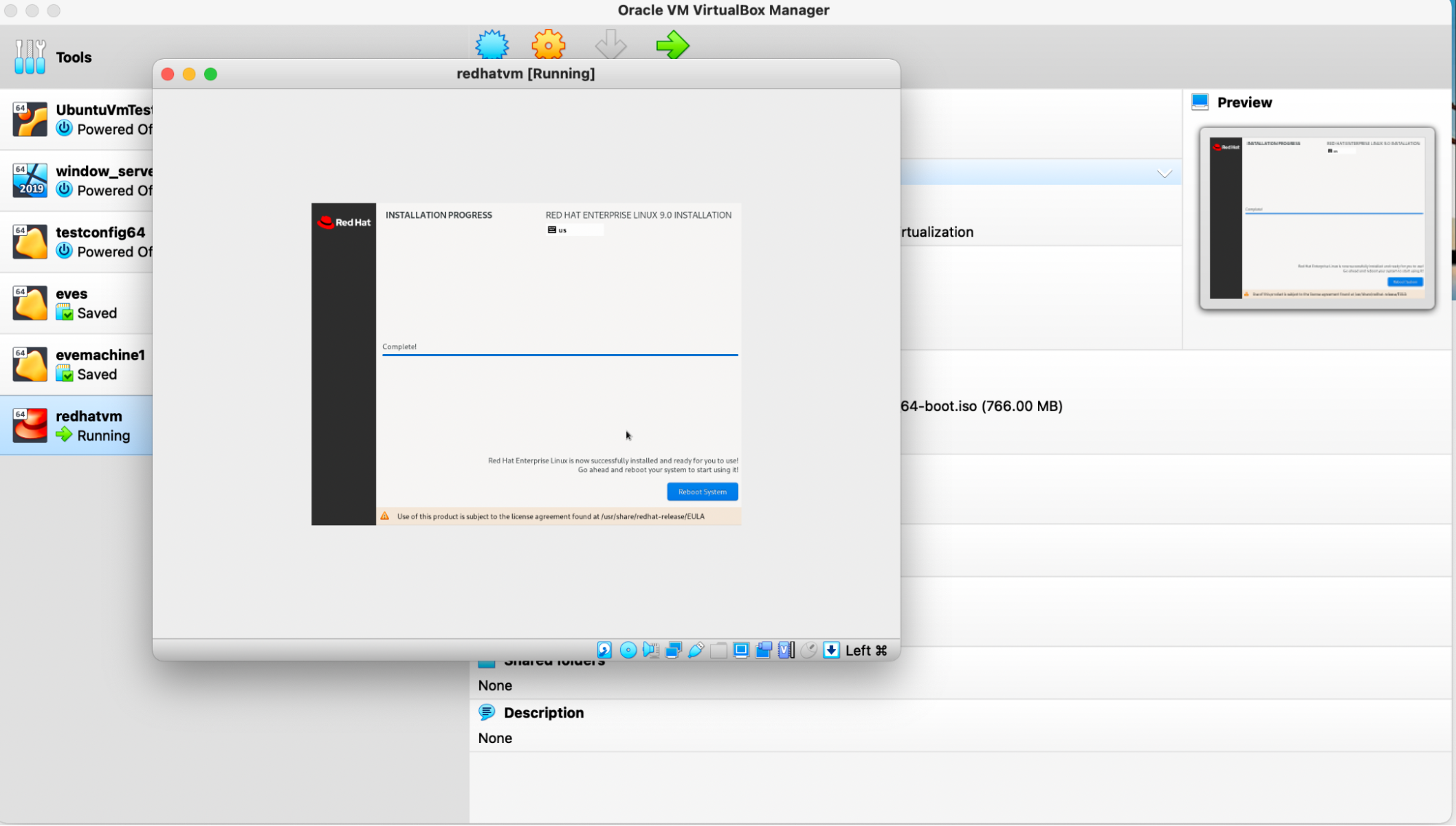Viewport: 1456px width, 826px height.
Task: Click the 64-boot.iso (766.00 MB) text
Action: click(x=981, y=406)
